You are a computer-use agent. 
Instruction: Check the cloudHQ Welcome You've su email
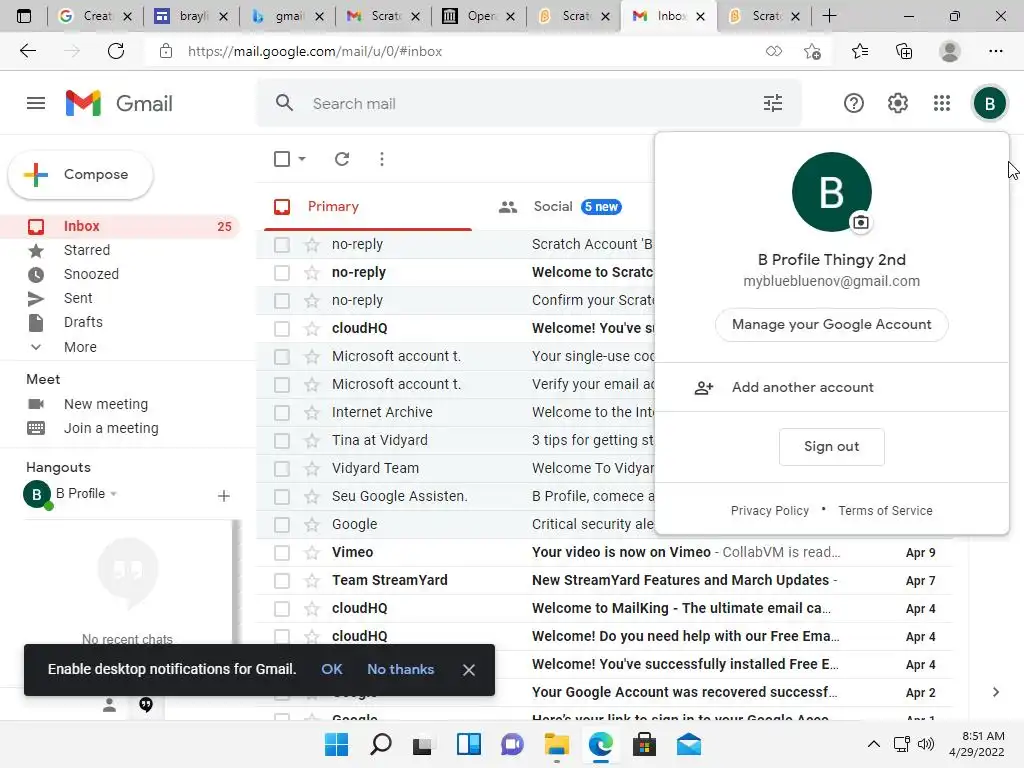(x=282, y=328)
